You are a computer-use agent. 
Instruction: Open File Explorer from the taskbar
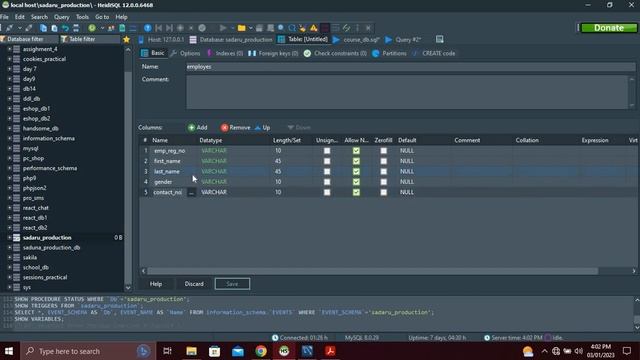191,351
